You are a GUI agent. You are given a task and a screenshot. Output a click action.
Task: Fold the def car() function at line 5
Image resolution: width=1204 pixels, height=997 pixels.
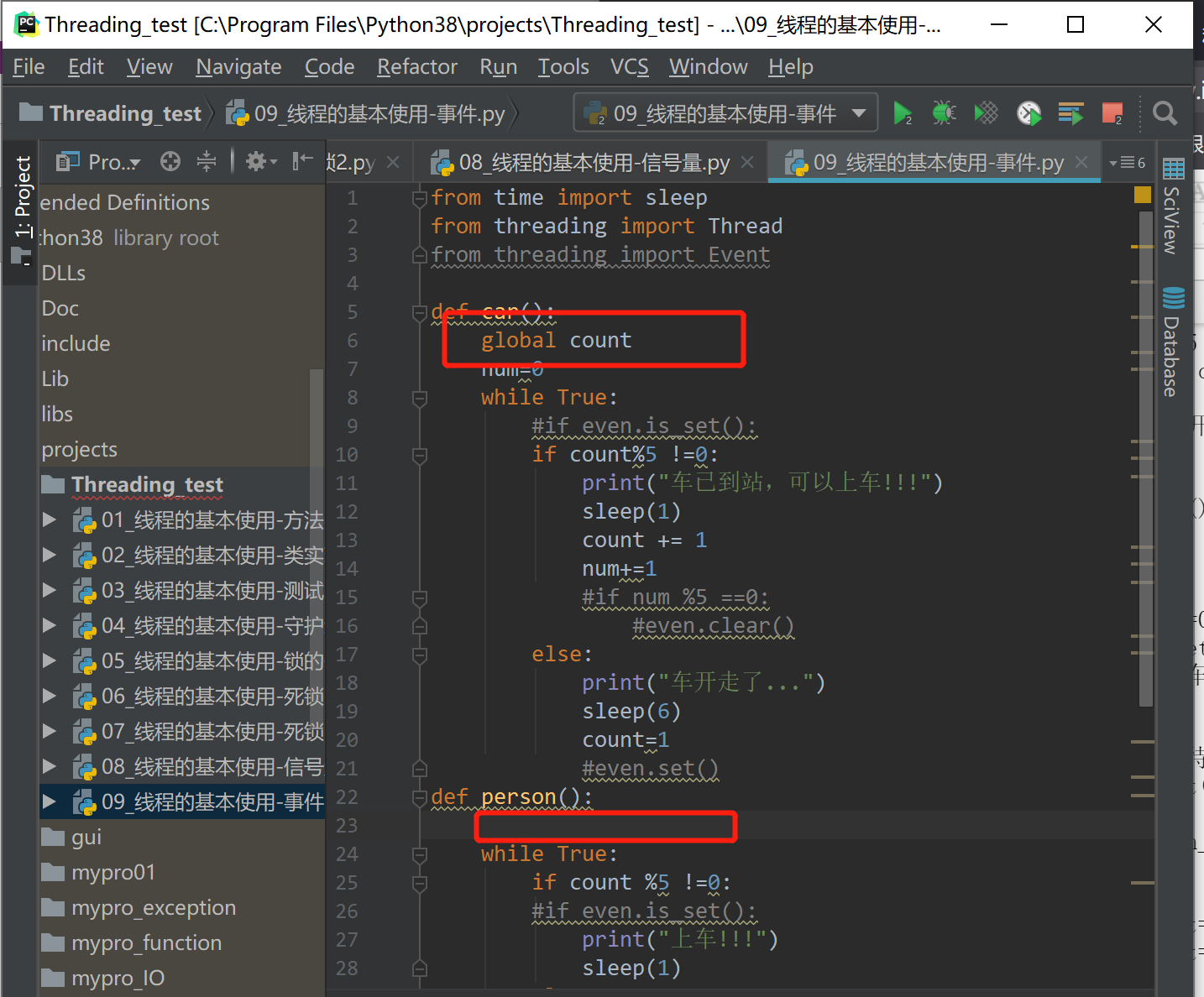pyautogui.click(x=420, y=313)
